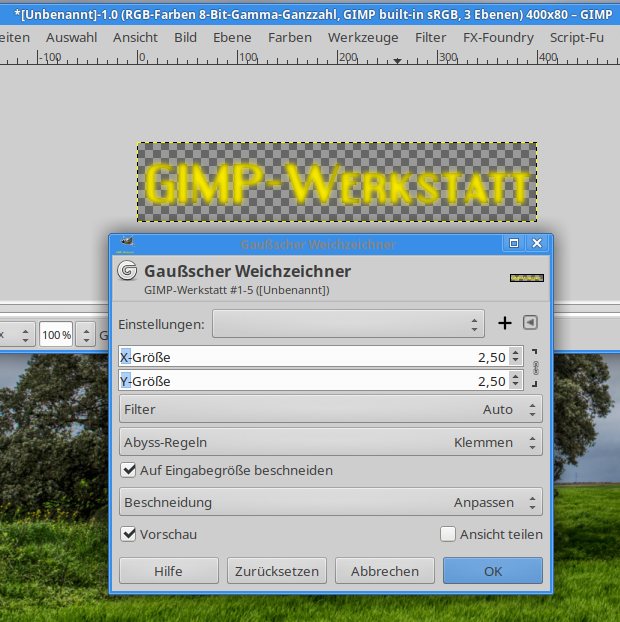Click Abbrechen to cancel the blur
Viewport: 620px width, 622px height.
(x=385, y=571)
